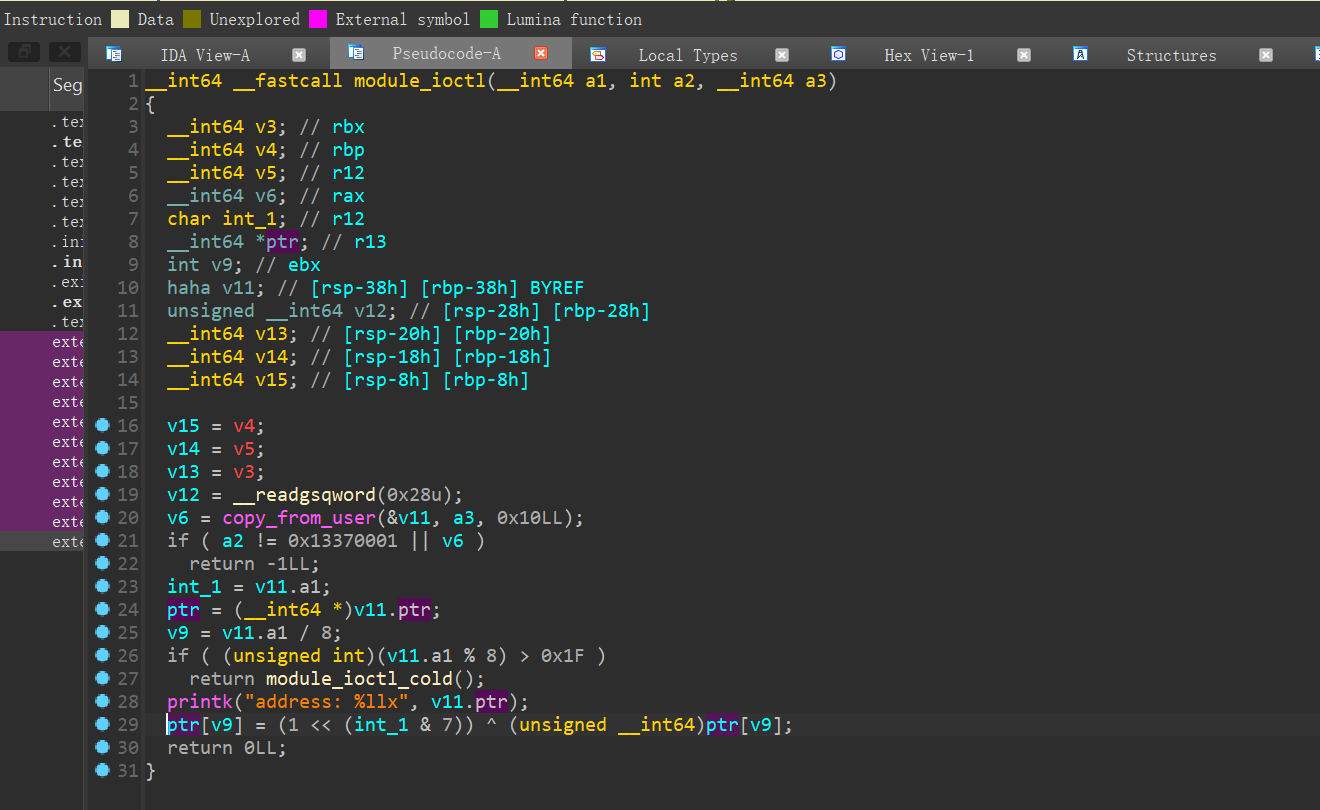Click line number 15 in the gutter
This screenshot has width=1320, height=810.
pos(127,403)
